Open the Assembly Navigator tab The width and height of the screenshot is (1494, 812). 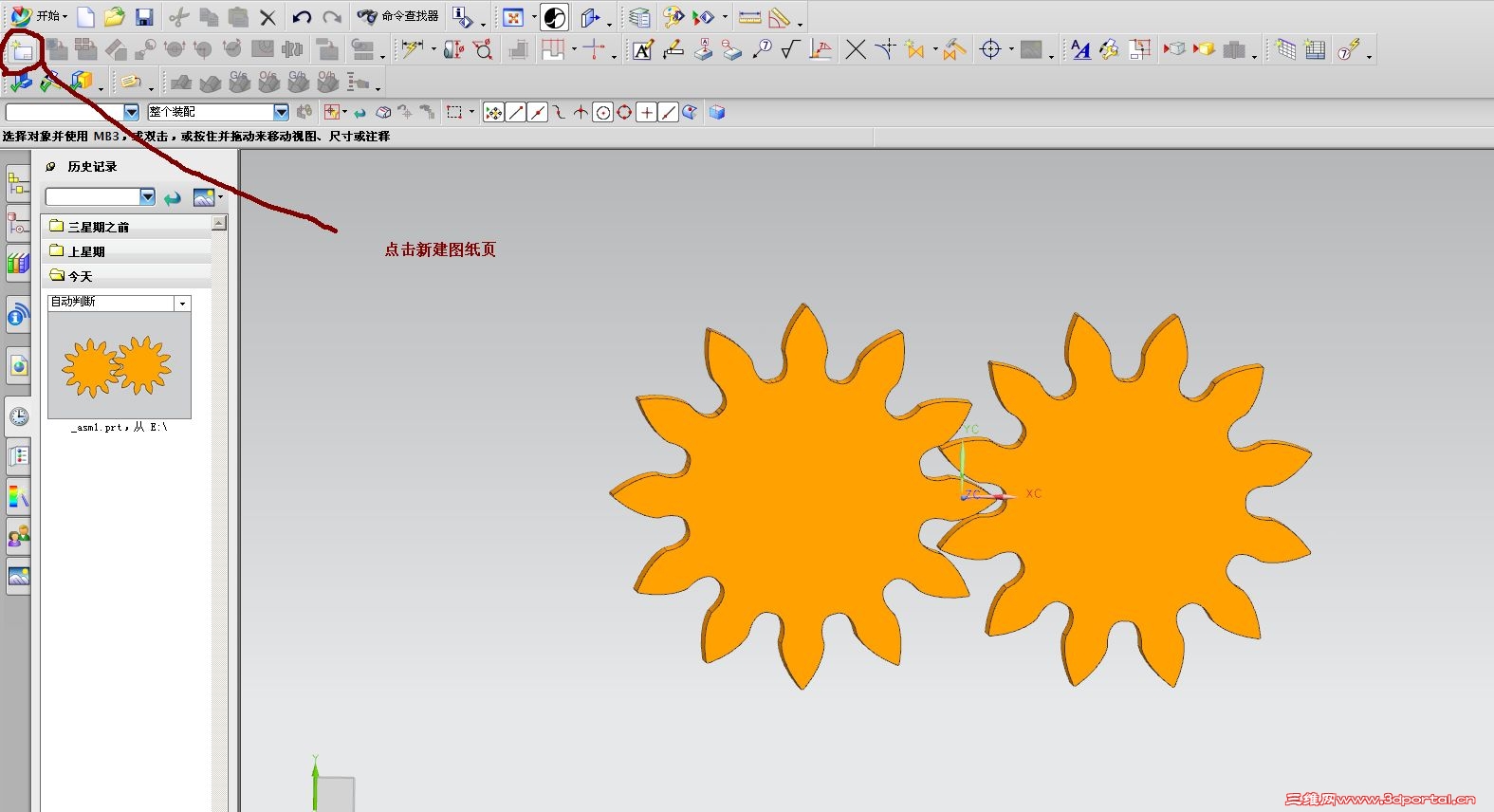pyautogui.click(x=18, y=183)
